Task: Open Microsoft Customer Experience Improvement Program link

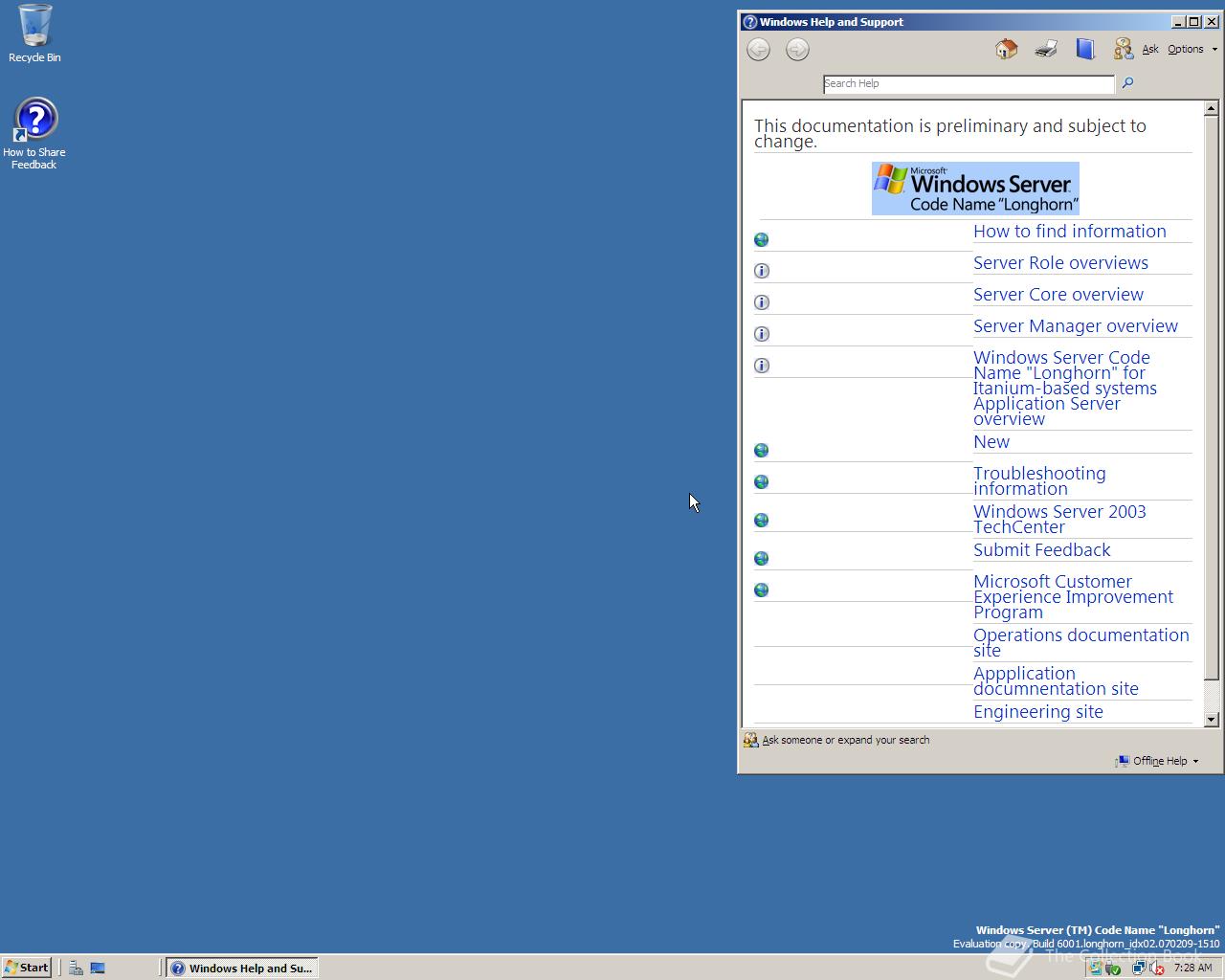Action: 1073,596
